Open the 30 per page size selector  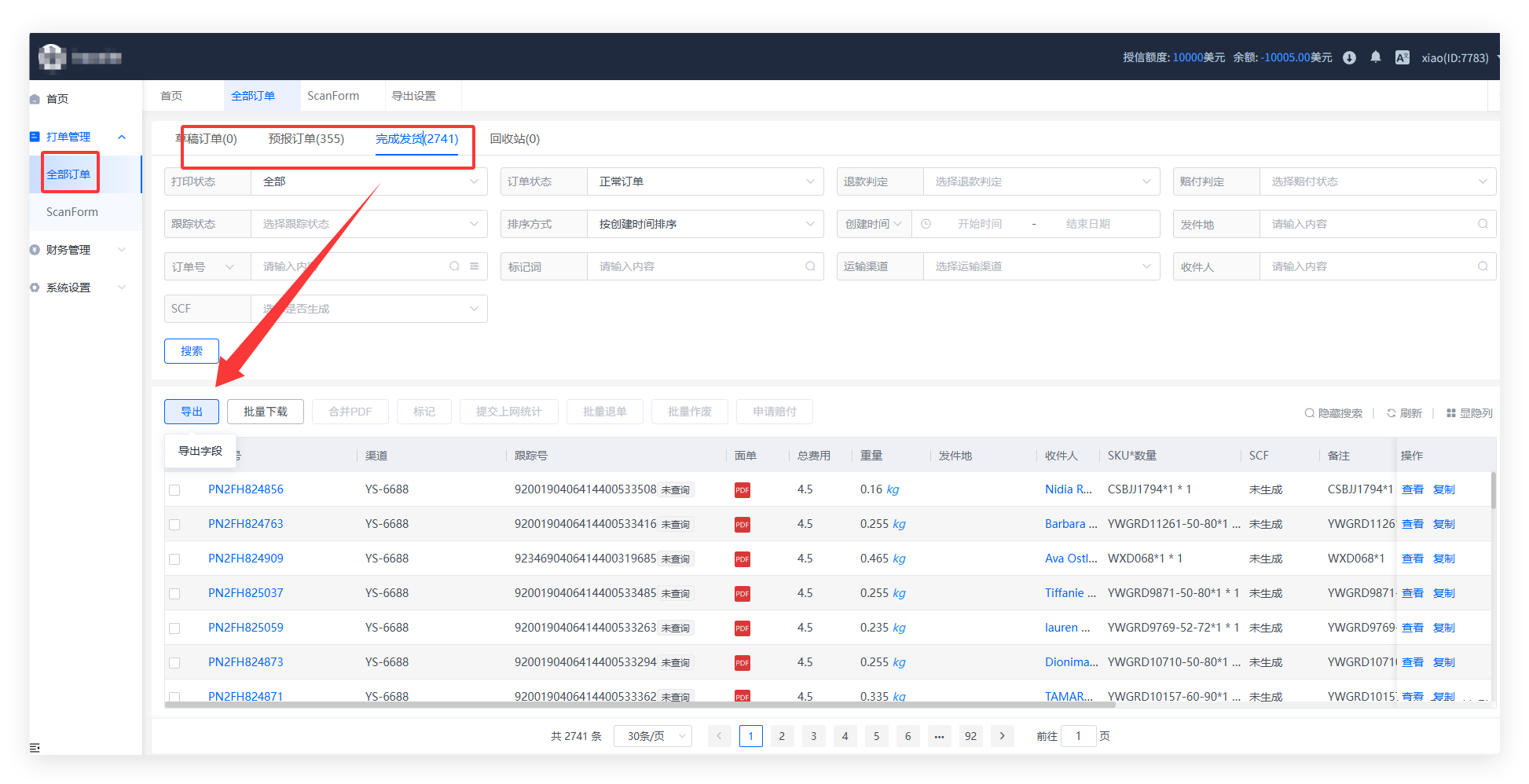[652, 736]
